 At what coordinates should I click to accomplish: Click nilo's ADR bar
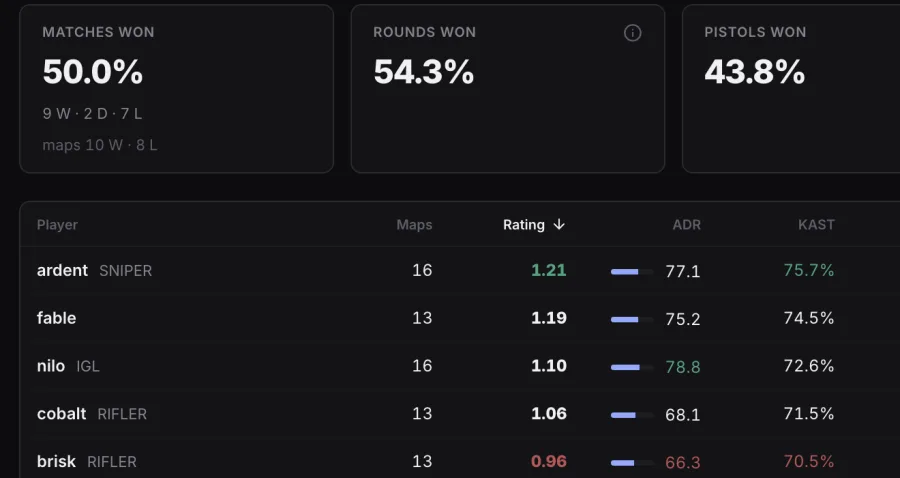(x=632, y=367)
